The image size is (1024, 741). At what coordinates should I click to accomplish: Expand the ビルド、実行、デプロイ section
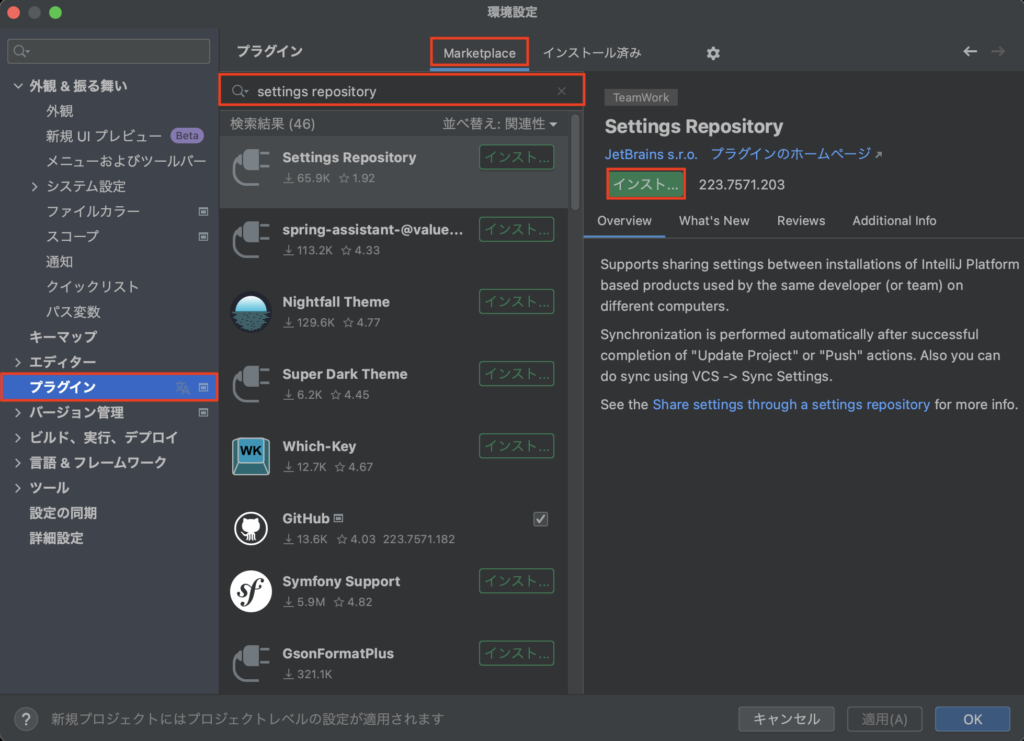[18, 438]
